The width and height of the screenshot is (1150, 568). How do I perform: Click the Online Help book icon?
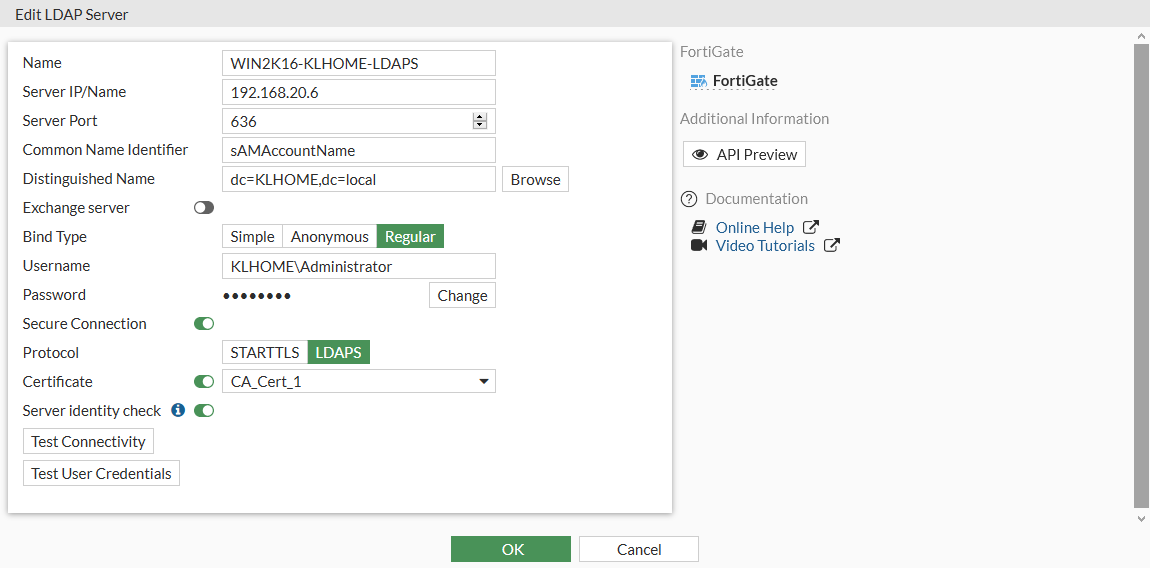[699, 228]
